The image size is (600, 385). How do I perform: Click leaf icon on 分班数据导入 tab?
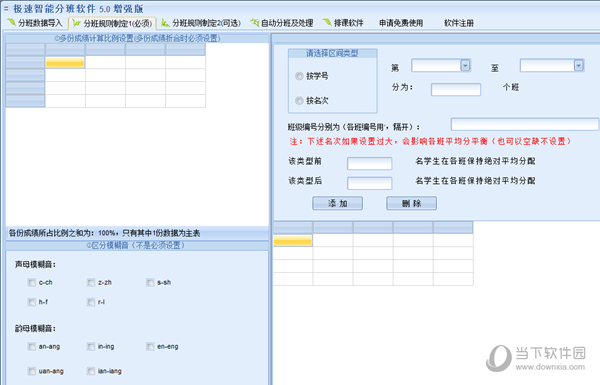tap(11, 23)
